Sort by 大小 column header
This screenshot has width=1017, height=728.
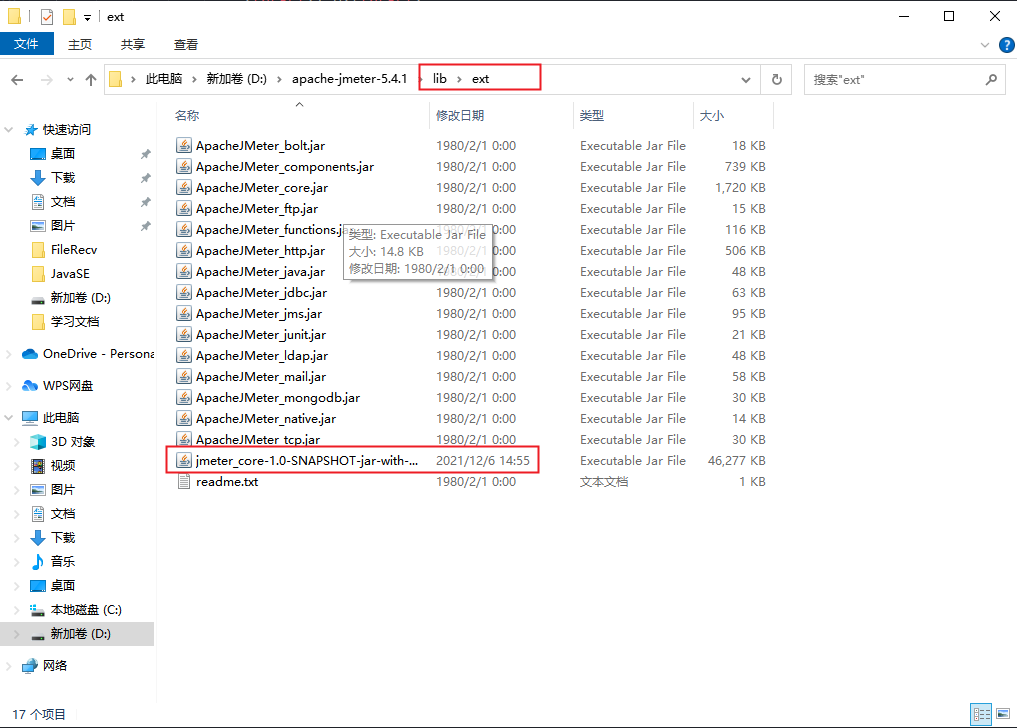coord(712,115)
